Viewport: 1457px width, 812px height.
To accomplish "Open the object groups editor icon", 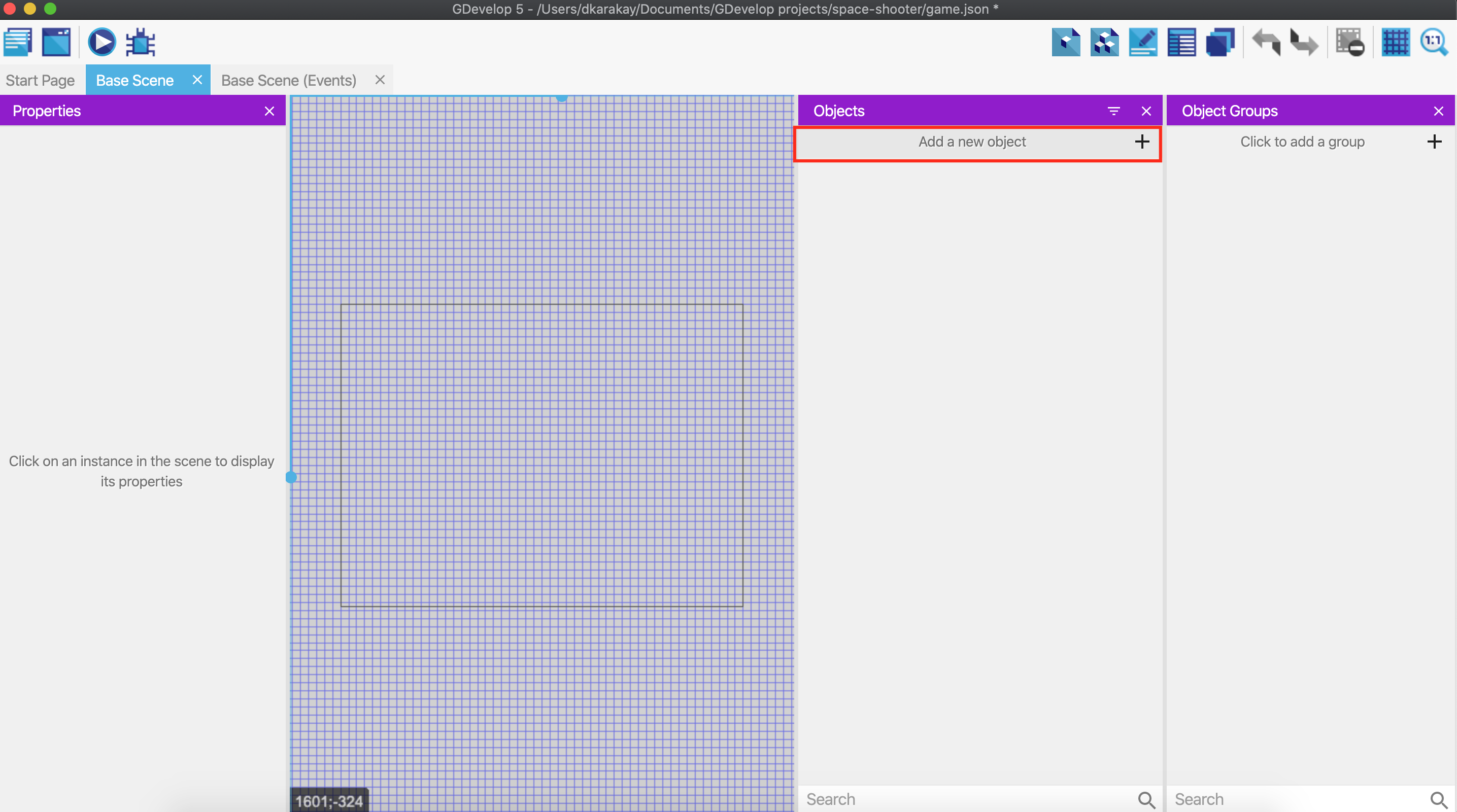I will click(x=1104, y=42).
